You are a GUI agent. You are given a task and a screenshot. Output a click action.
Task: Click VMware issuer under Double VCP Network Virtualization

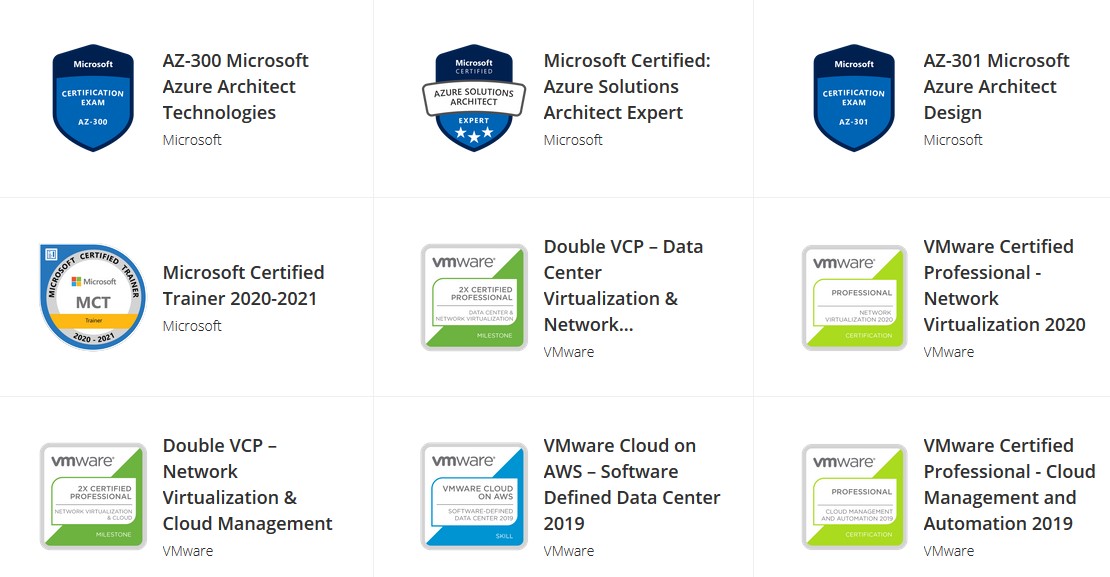point(188,551)
